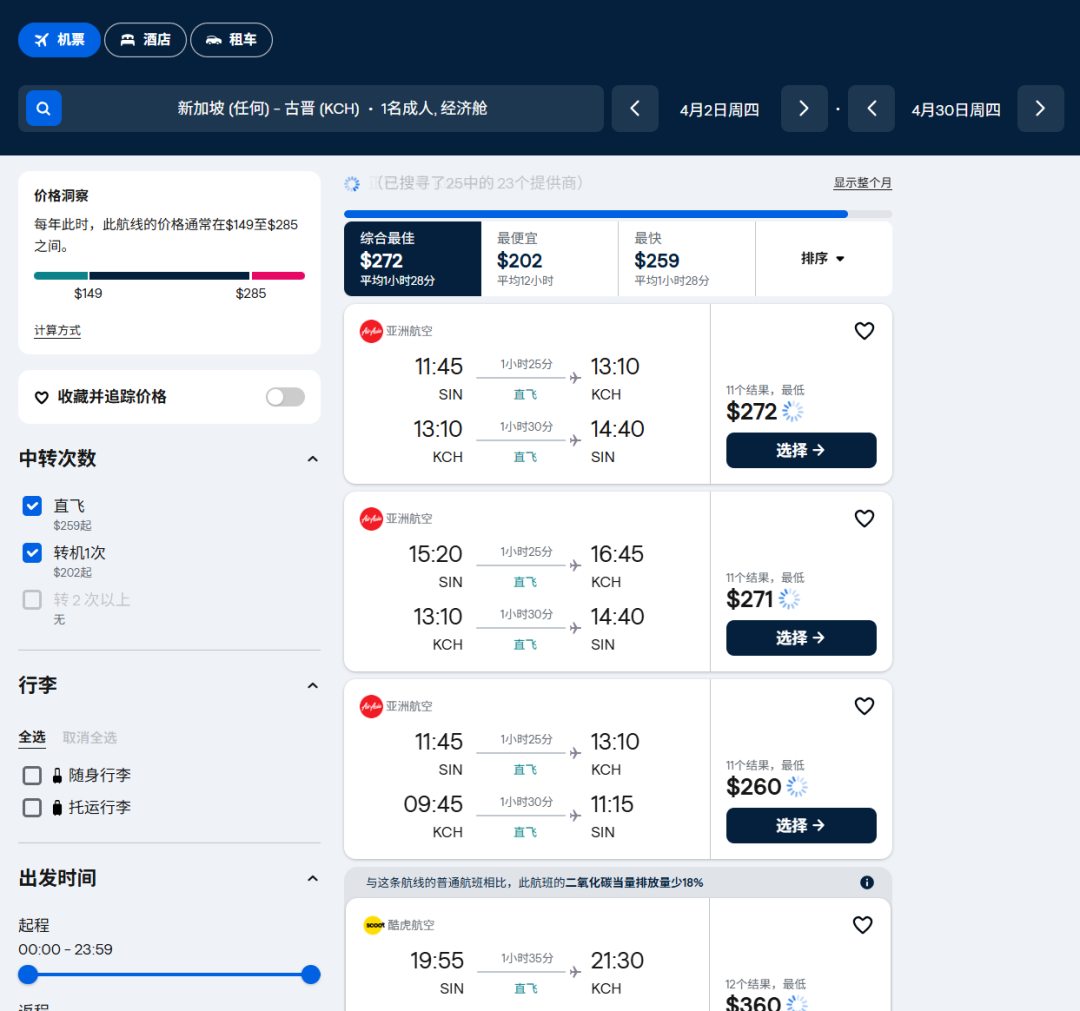Check the 随身行李 checkbox

tap(32, 775)
